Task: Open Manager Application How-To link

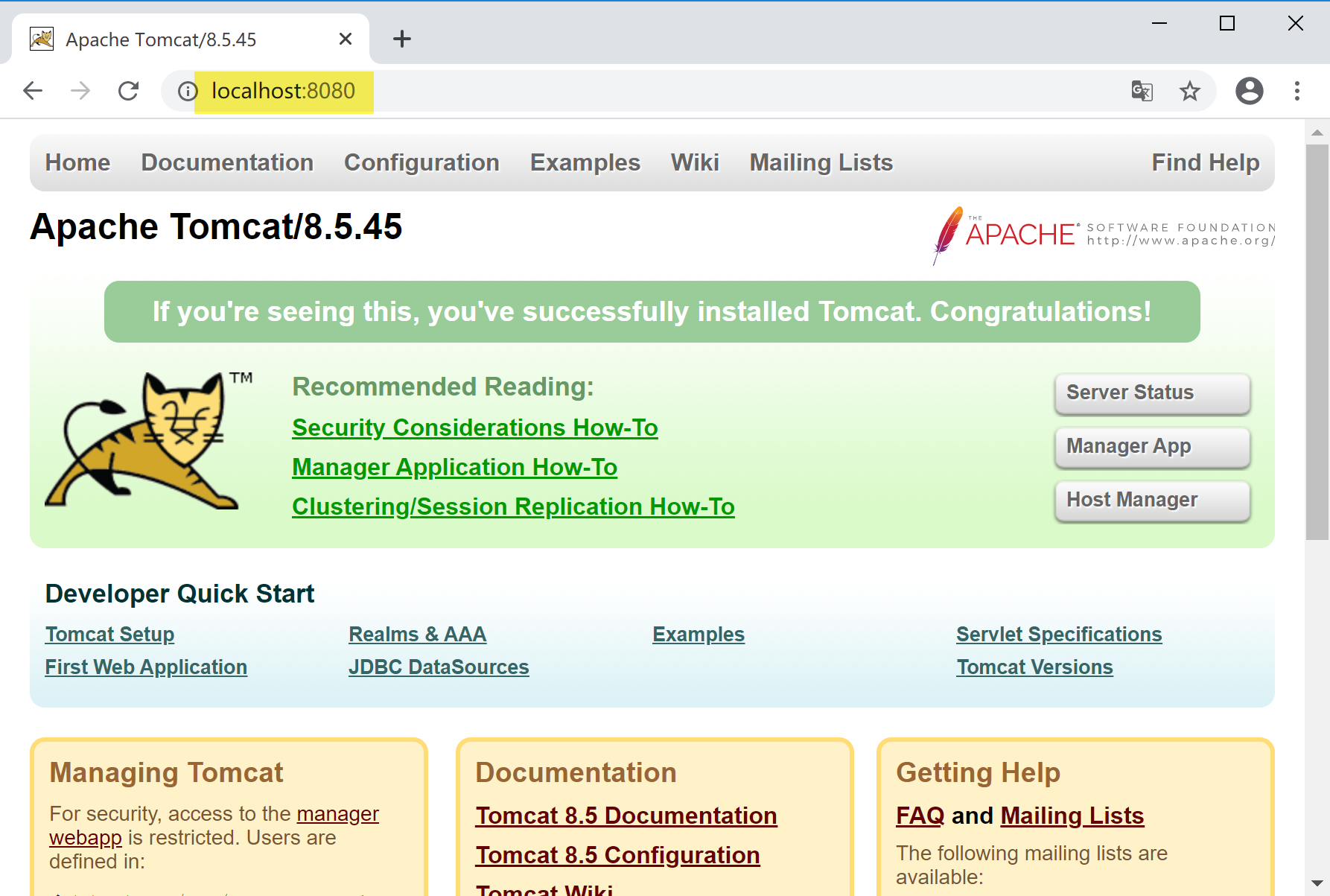Action: (x=454, y=467)
